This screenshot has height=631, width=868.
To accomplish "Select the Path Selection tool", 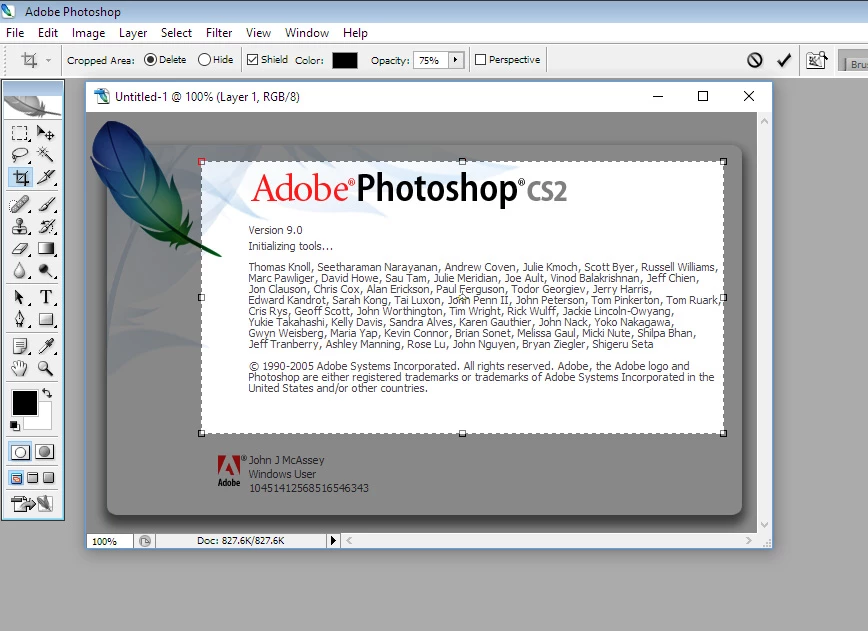I will (20, 297).
